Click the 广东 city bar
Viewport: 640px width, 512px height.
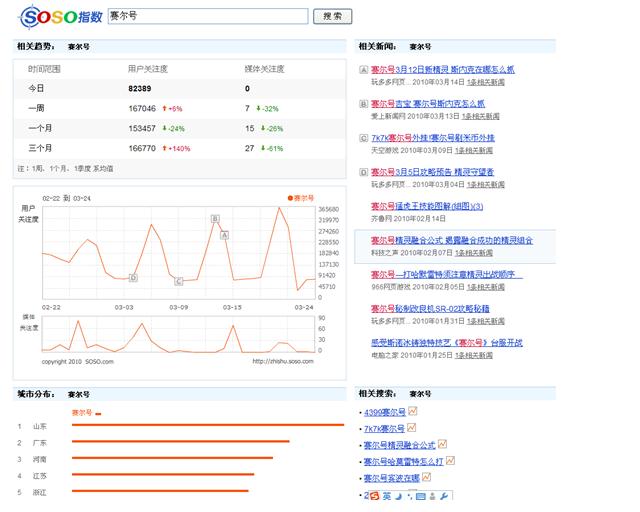[180, 441]
